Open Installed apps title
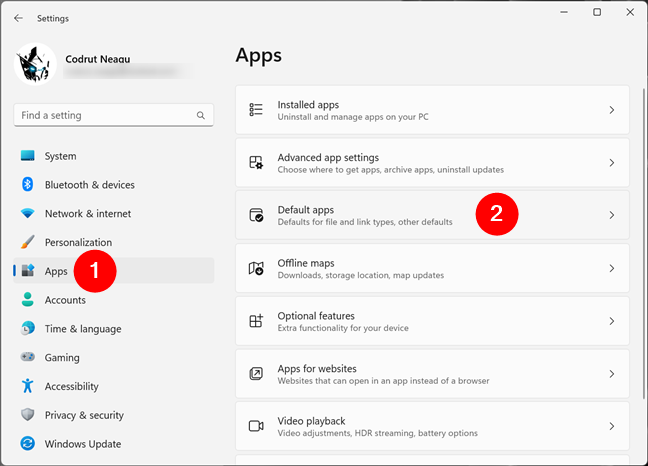This screenshot has height=466, width=648. point(308,105)
